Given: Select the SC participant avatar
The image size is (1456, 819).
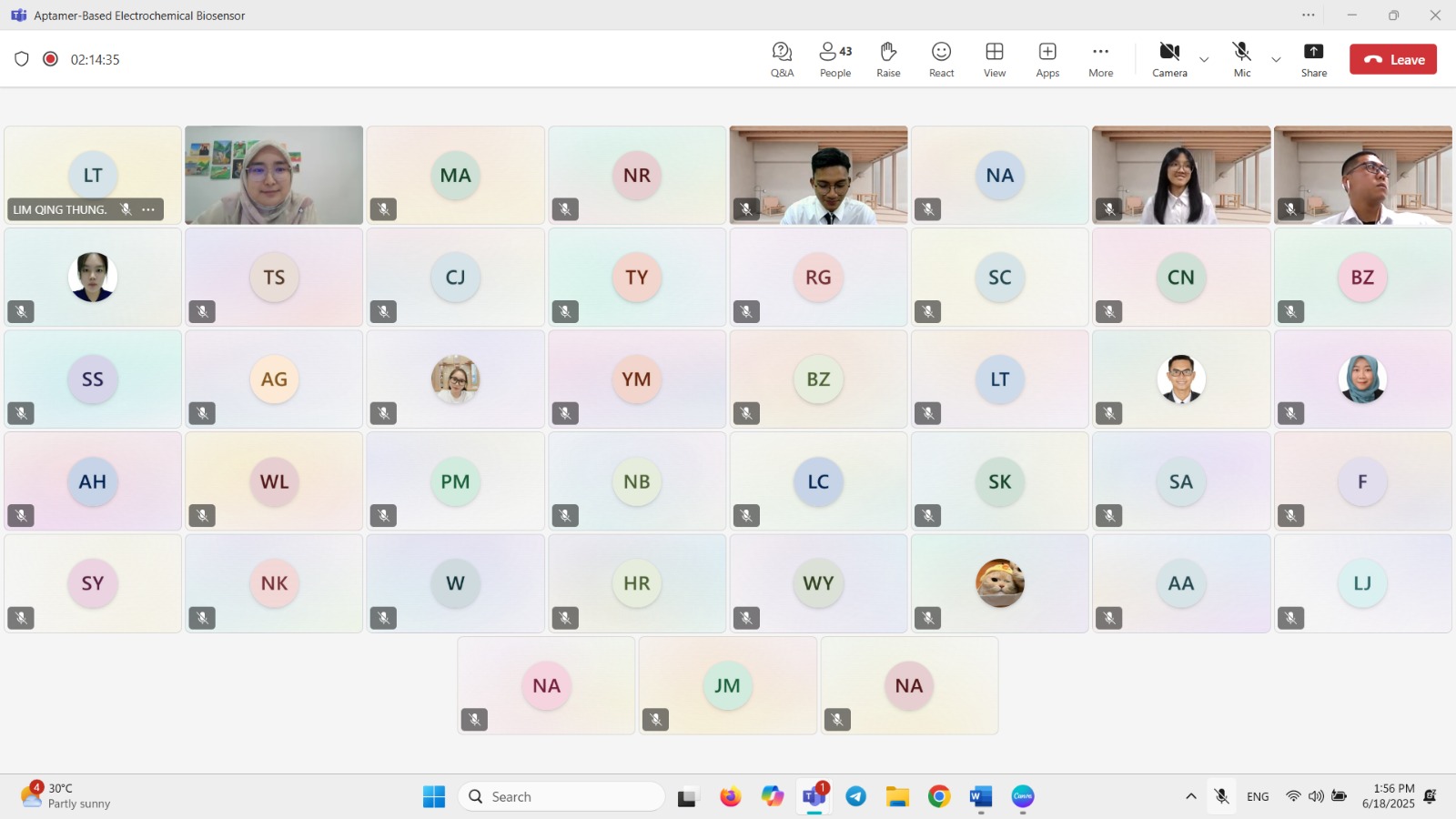Looking at the screenshot, I should [x=999, y=277].
